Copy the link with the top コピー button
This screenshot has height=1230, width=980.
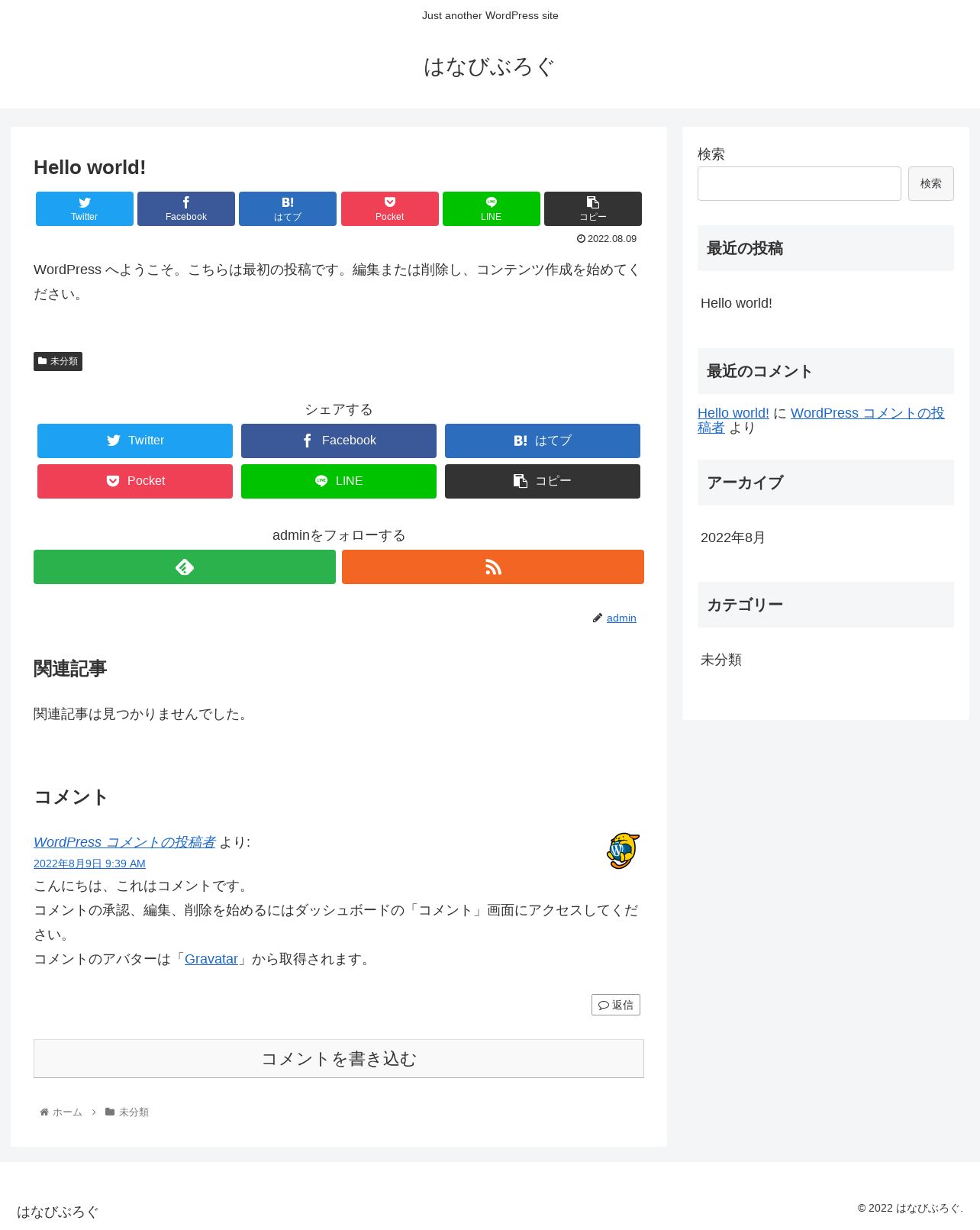pyautogui.click(x=593, y=208)
